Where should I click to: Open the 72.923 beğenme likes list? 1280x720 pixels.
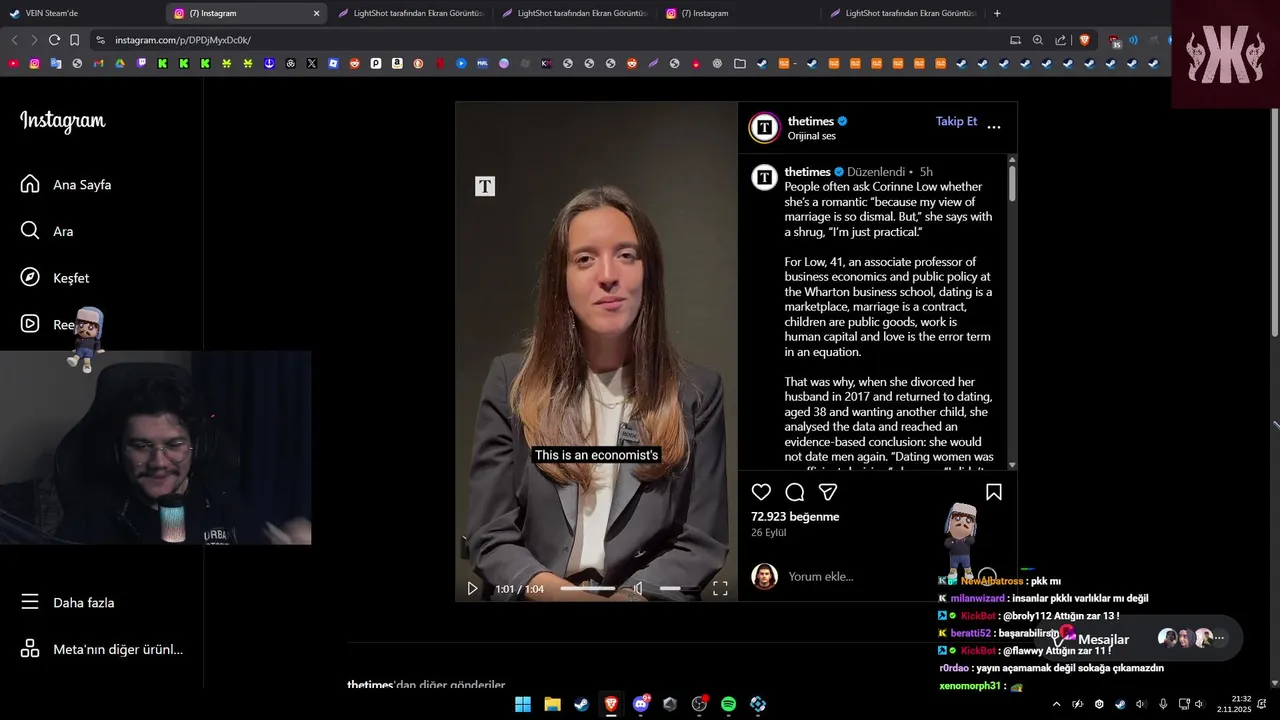click(795, 517)
